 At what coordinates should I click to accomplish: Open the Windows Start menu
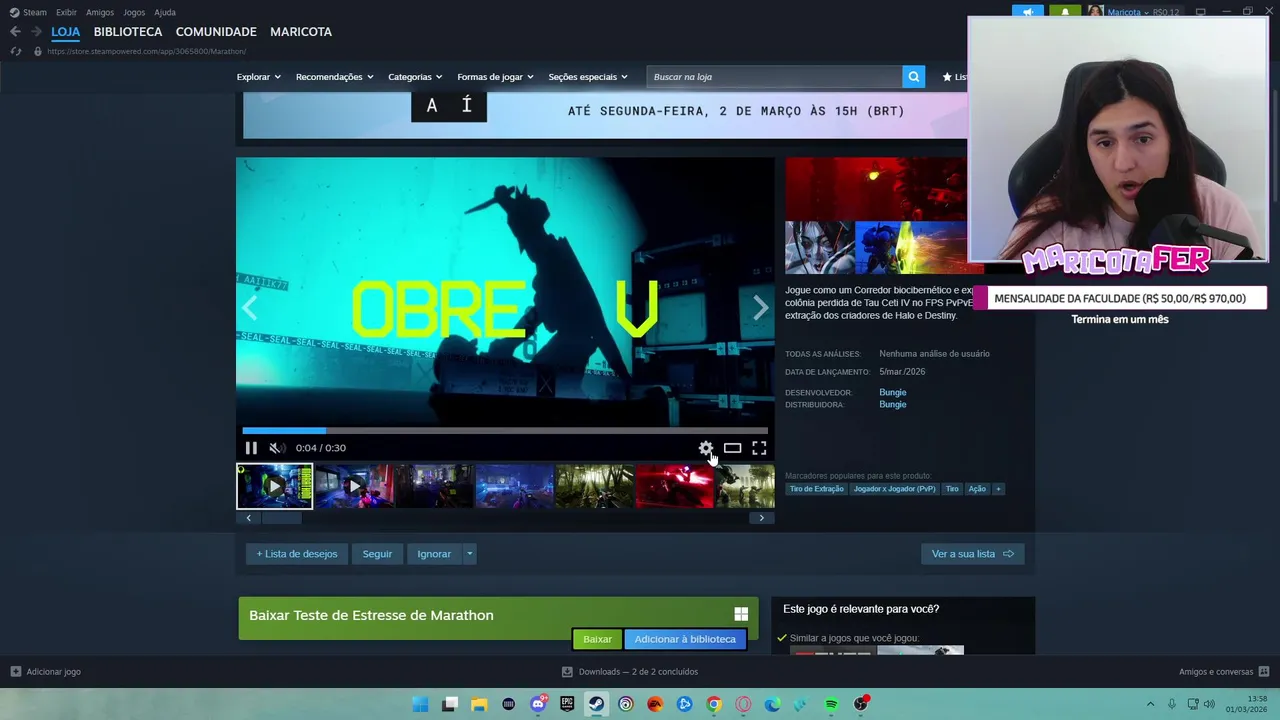tap(420, 704)
